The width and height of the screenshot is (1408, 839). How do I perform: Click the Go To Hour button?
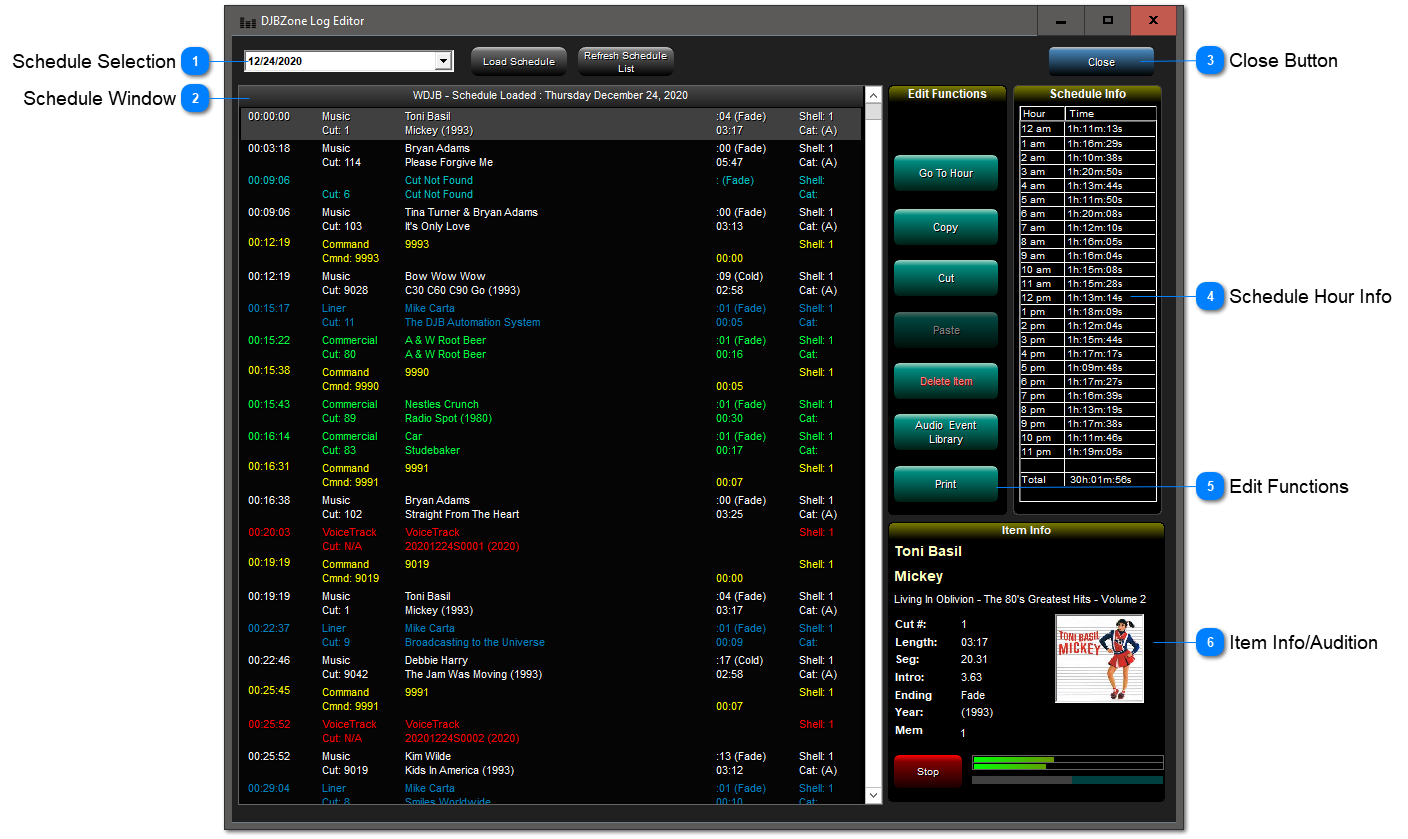pos(946,173)
